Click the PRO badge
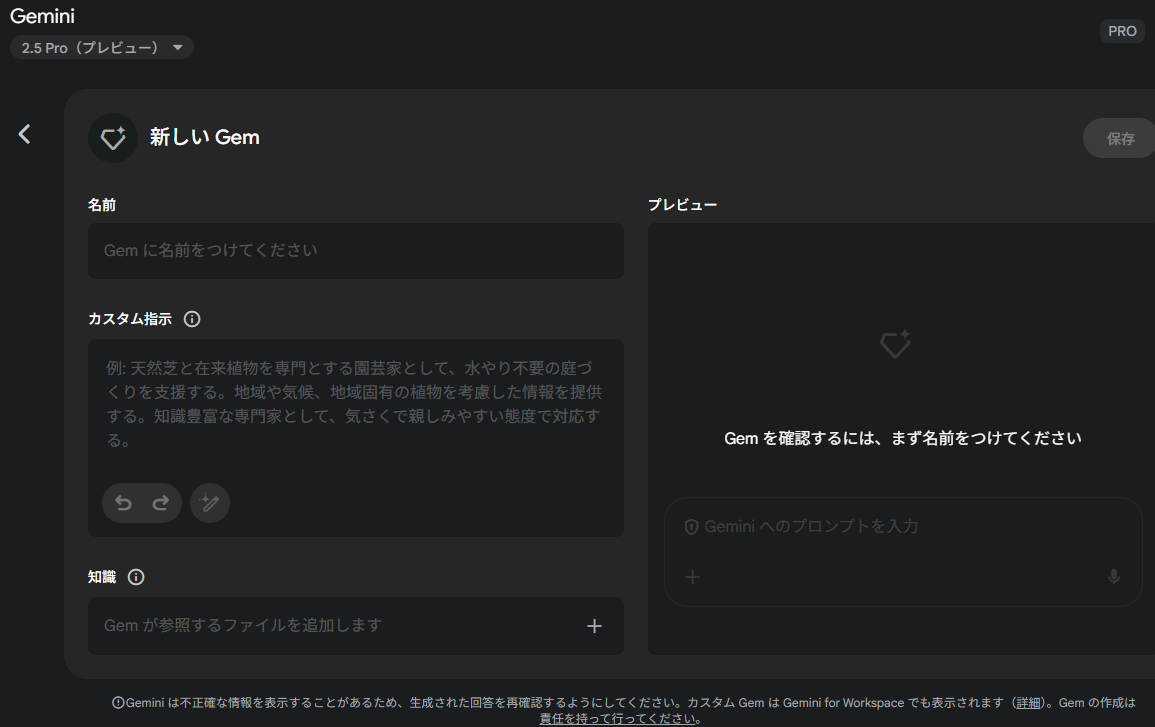The image size is (1155, 727). (x=1122, y=31)
